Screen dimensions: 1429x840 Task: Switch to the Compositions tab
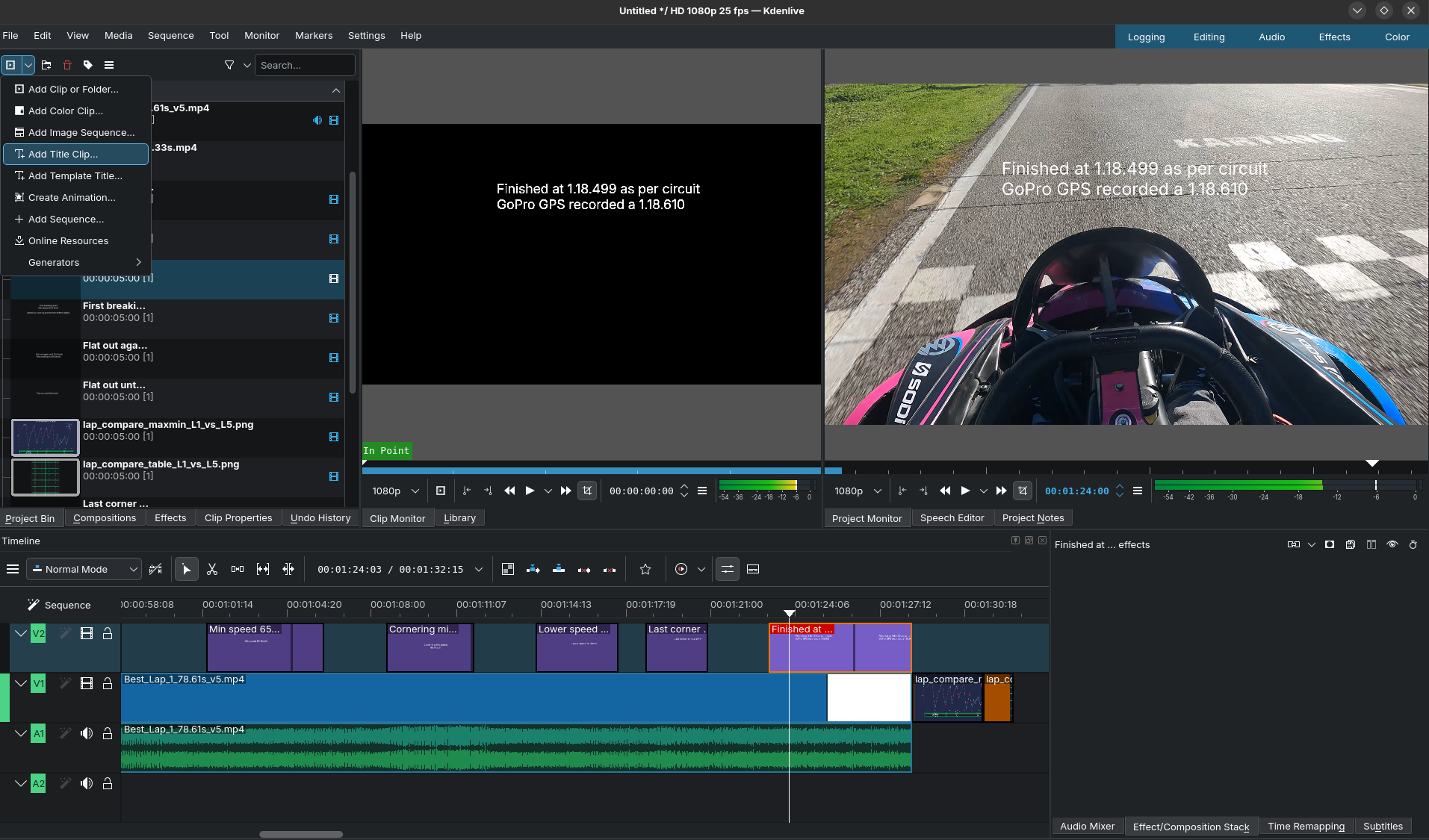click(x=105, y=518)
